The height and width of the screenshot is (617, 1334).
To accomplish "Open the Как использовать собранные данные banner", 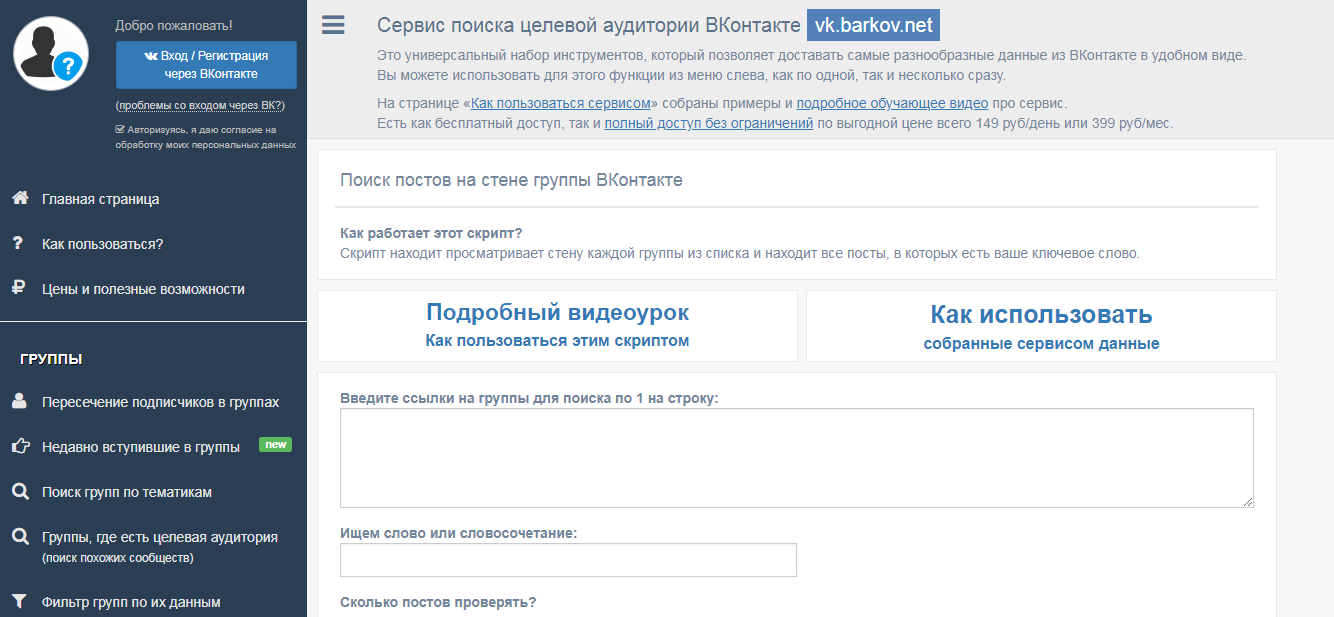I will click(1041, 326).
